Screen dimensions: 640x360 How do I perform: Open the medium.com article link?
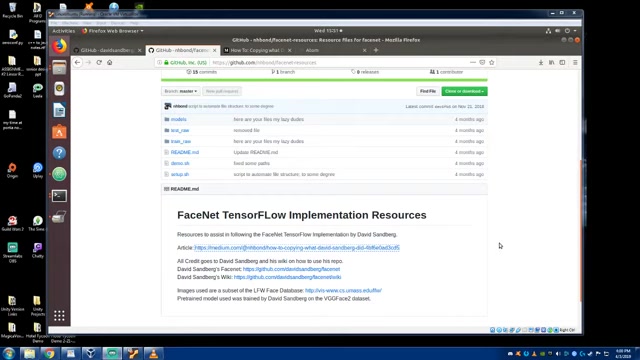(x=297, y=248)
